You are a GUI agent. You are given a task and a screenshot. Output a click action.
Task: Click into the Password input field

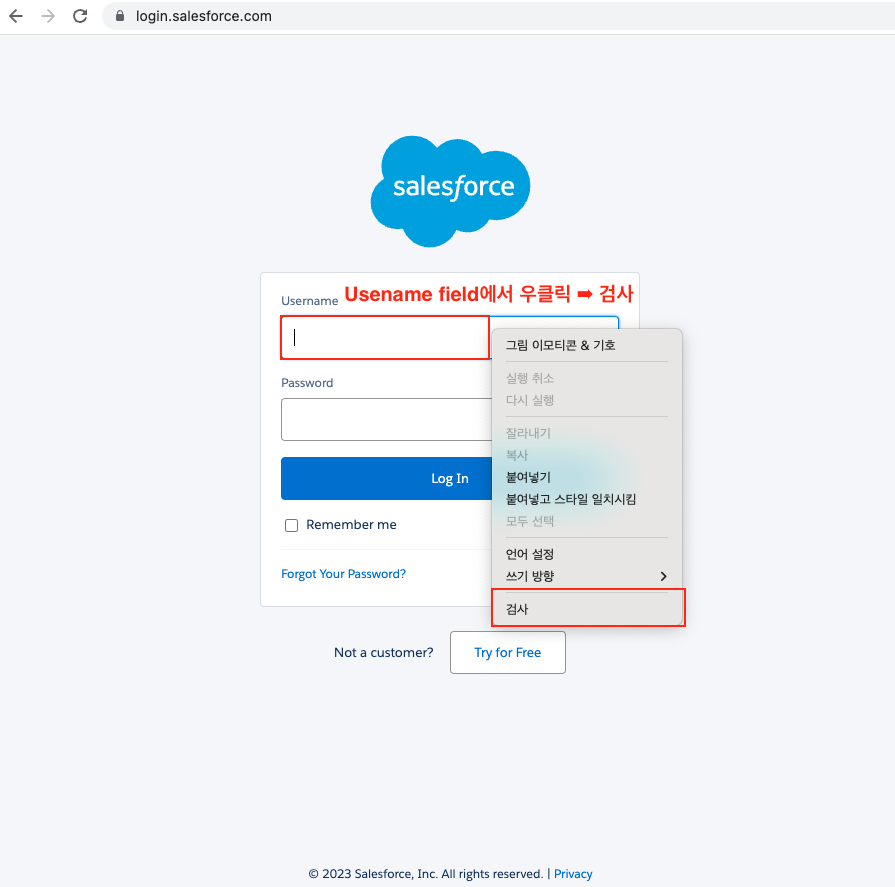point(385,419)
